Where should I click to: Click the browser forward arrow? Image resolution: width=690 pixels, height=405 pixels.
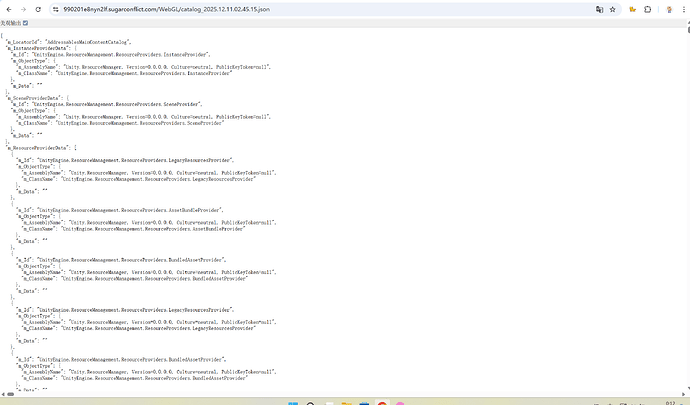[23, 8]
